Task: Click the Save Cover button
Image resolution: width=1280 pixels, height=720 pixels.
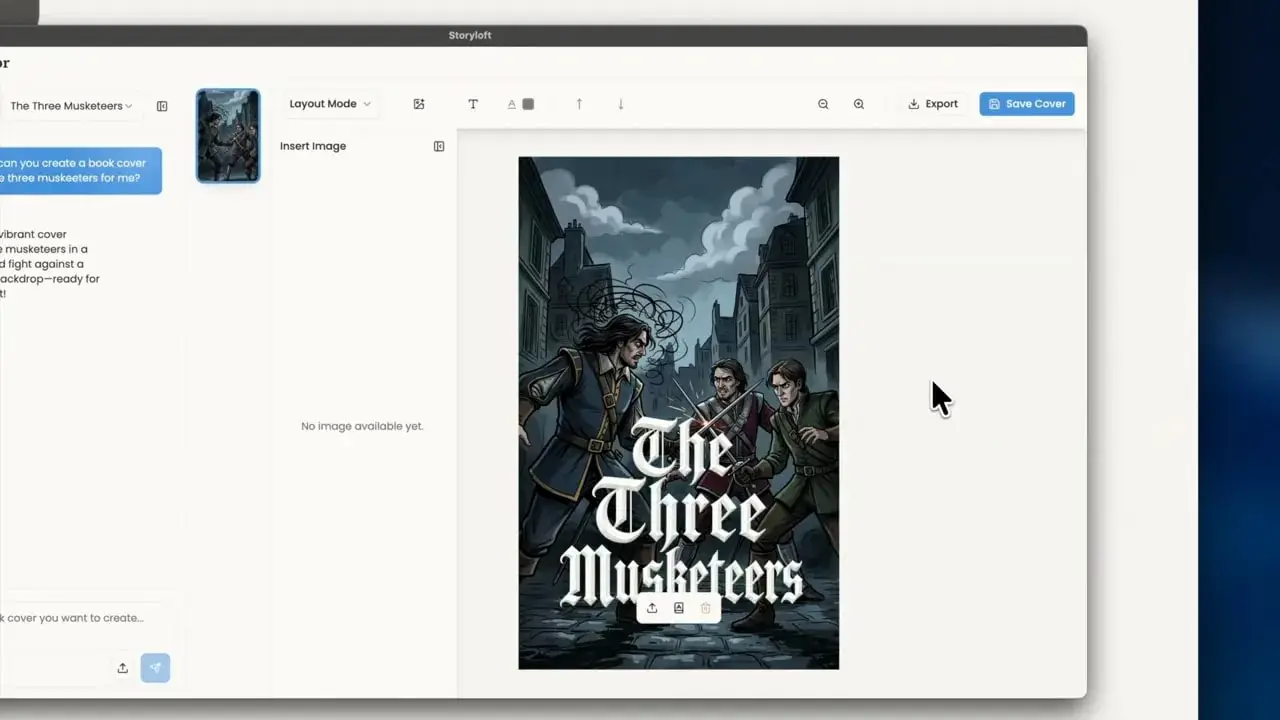Action: 1027,104
